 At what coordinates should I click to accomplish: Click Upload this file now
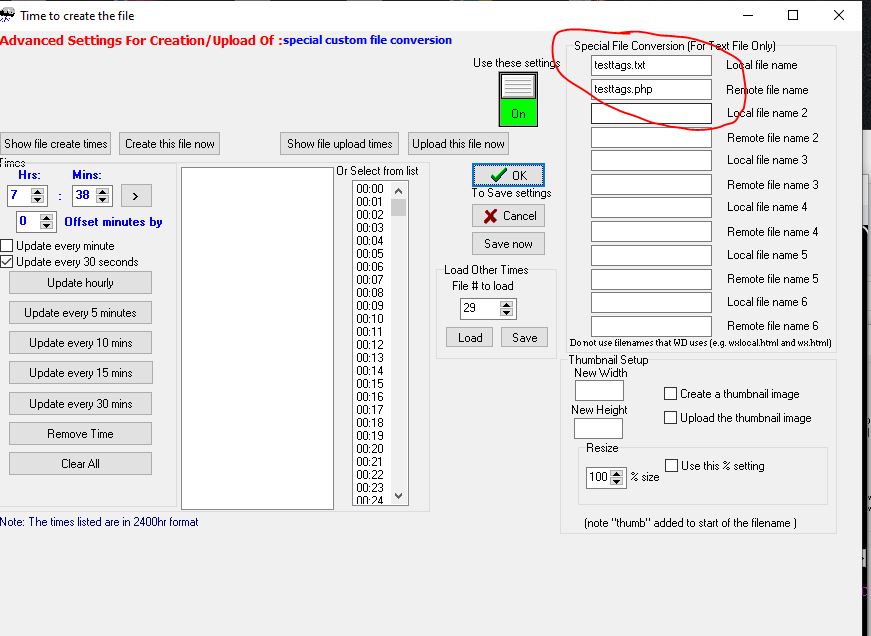(x=458, y=144)
